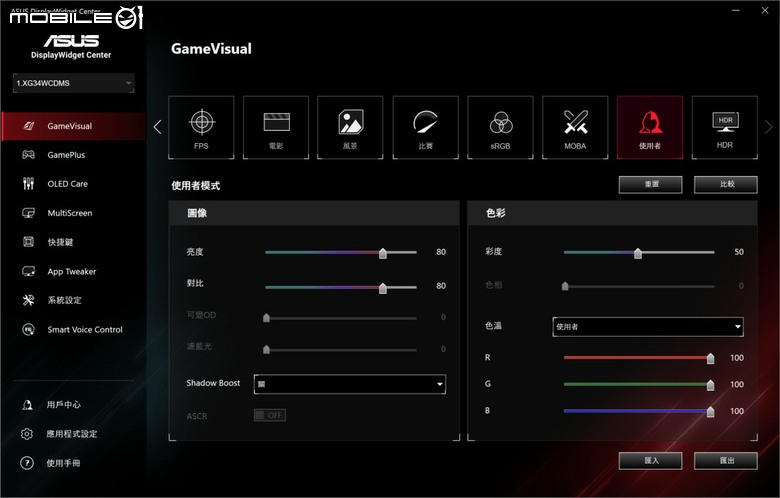This screenshot has width=780, height=498.
Task: Select the 風景 scenery mode tile
Action: tap(350, 127)
